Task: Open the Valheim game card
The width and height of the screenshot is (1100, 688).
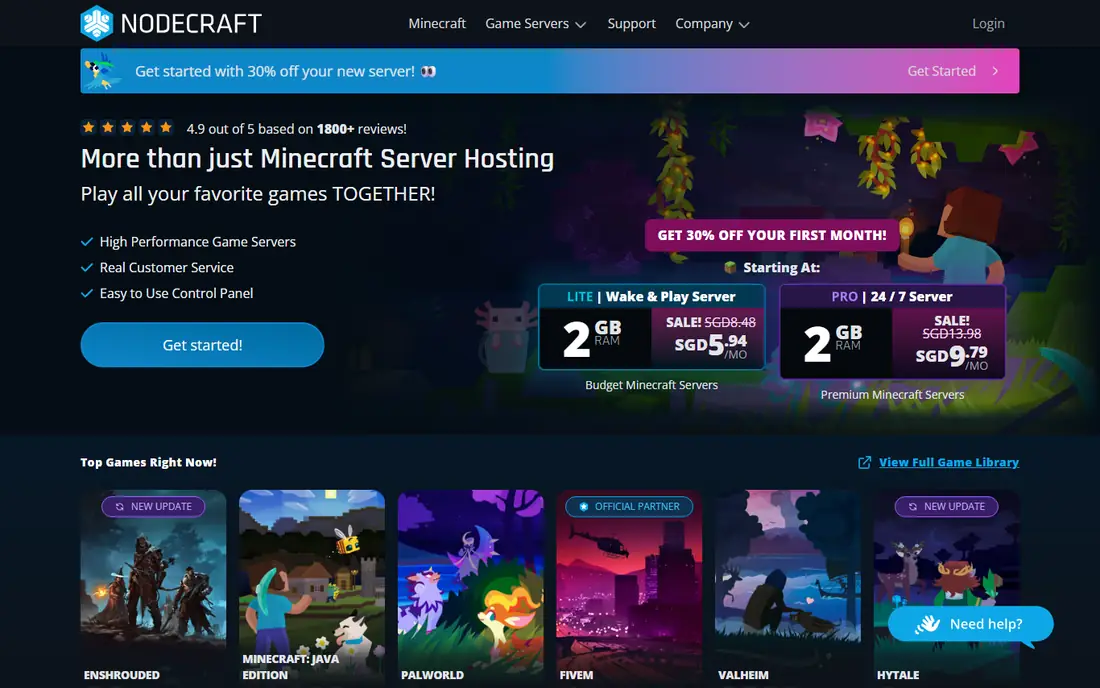Action: click(787, 588)
